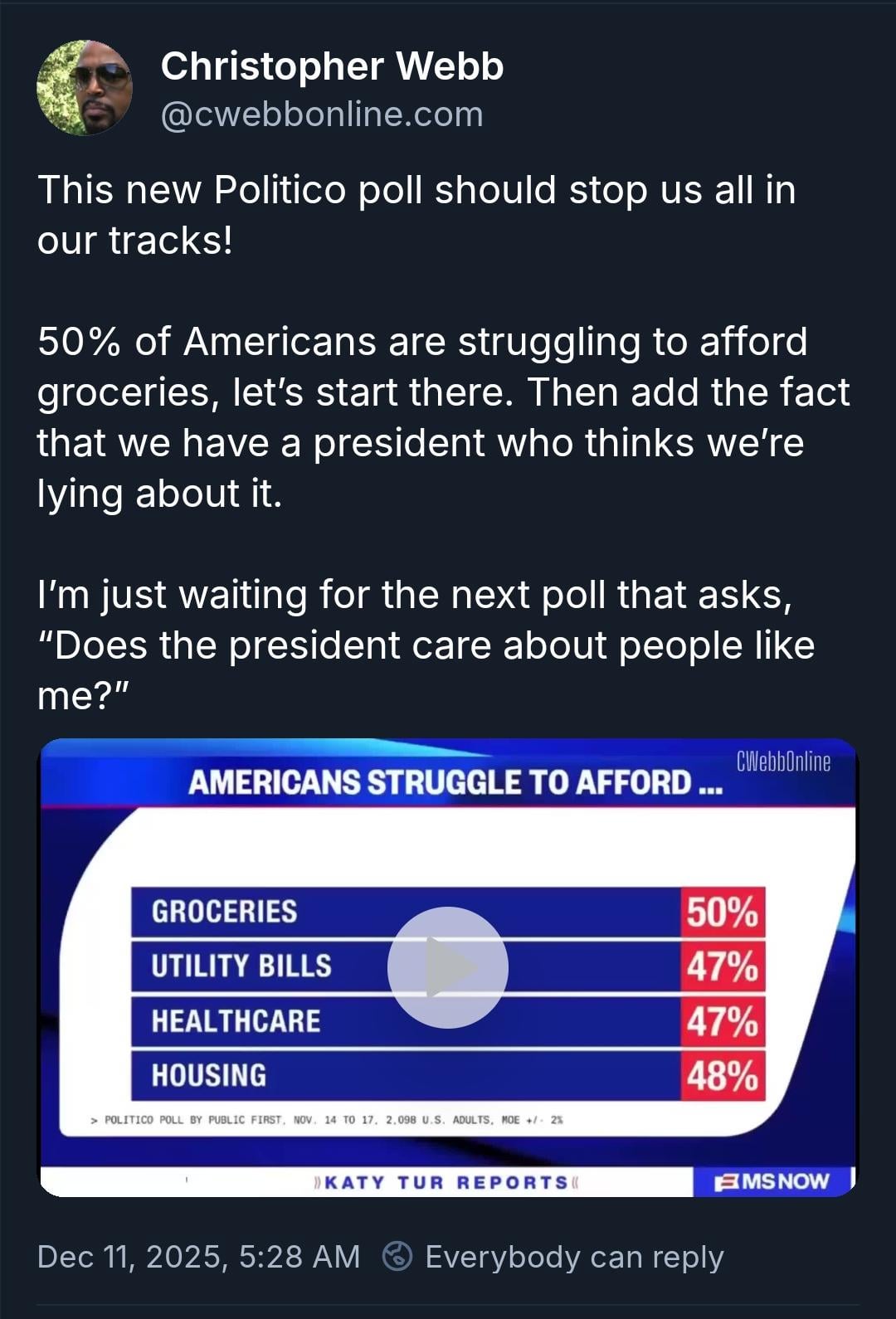Click the Utility Bills row label
896x1319 pixels.
[241, 966]
